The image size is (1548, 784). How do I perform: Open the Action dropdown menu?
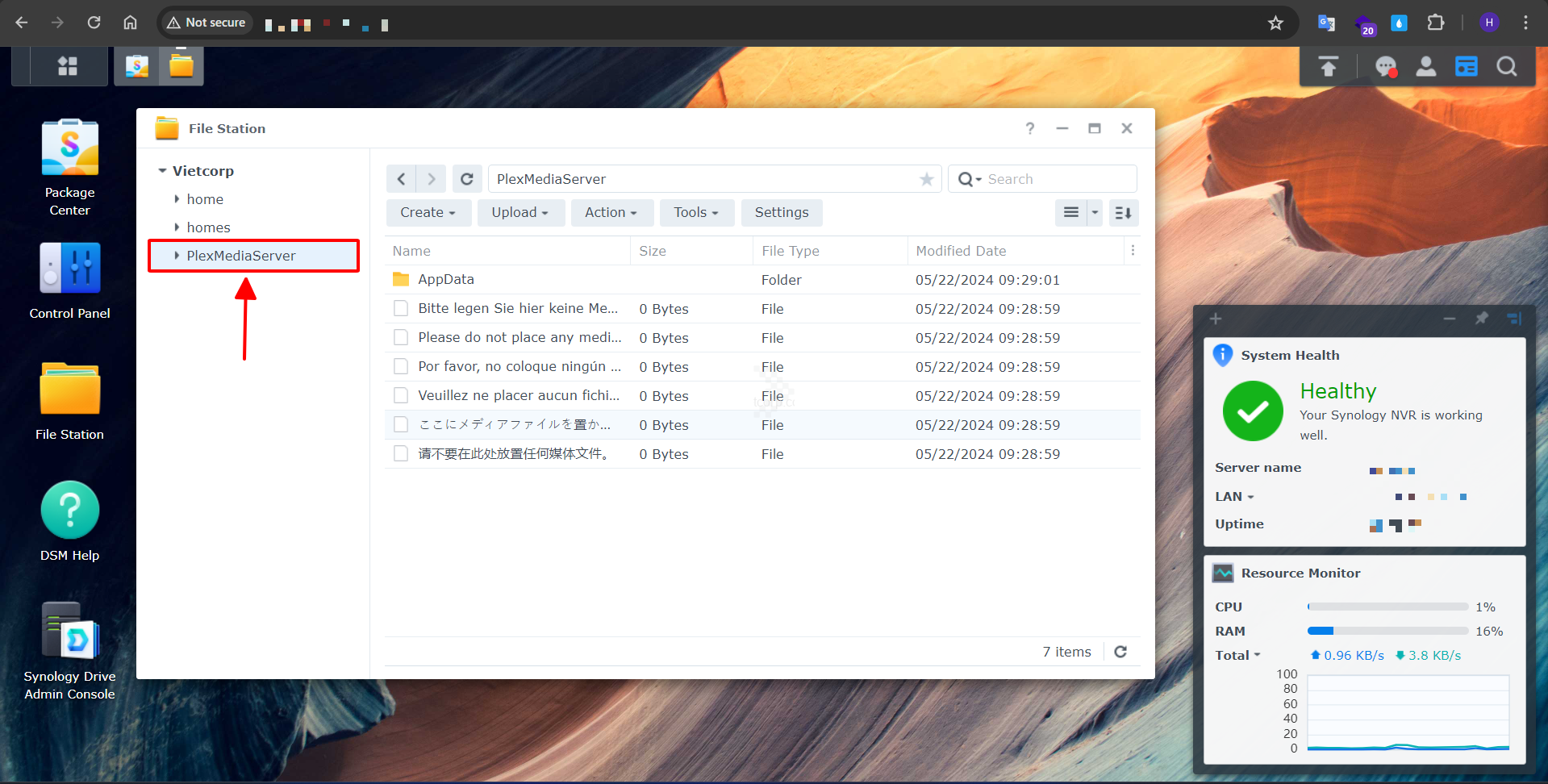(611, 213)
